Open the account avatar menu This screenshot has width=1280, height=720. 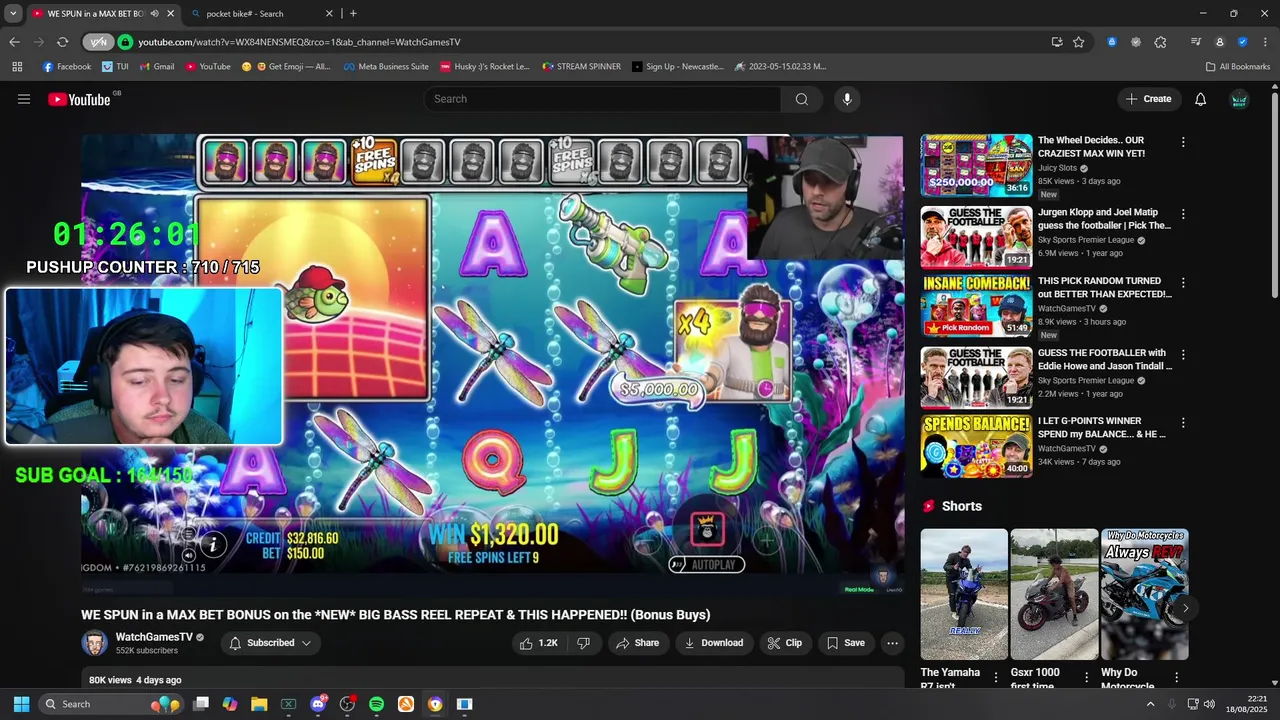[x=1239, y=99]
